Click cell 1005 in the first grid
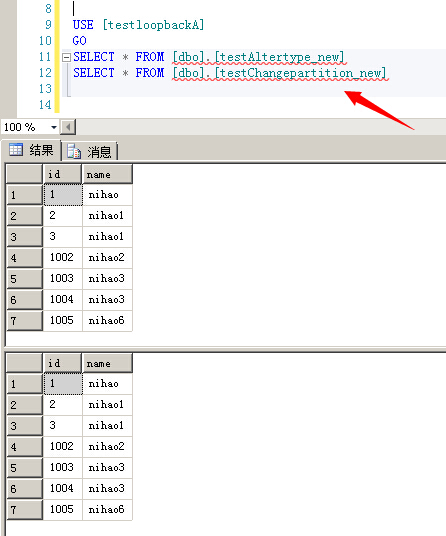 [x=63, y=320]
